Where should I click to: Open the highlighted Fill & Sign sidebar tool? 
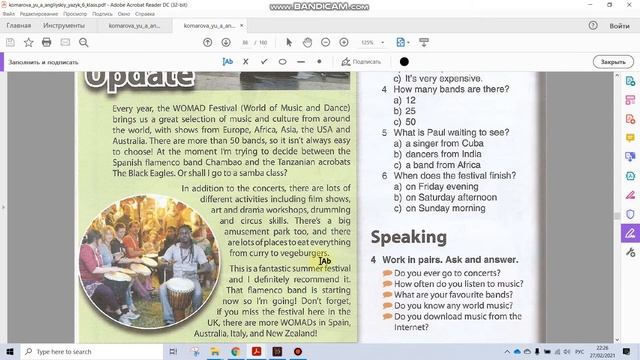630,233
